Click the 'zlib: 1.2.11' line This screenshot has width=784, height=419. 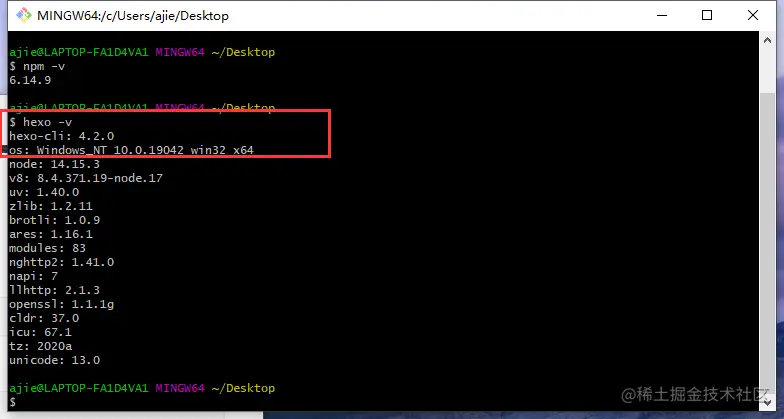coord(50,206)
